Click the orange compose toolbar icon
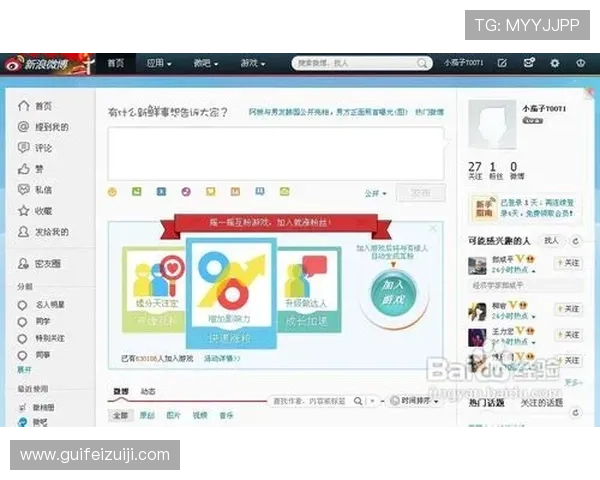600x480 pixels. click(x=235, y=191)
